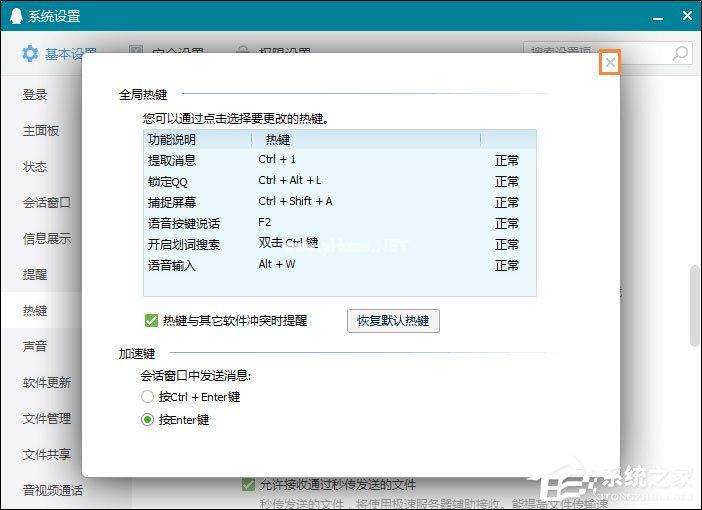Select the 按Enter键 radio option
Viewport: 702px width, 510px height.
coord(149,420)
